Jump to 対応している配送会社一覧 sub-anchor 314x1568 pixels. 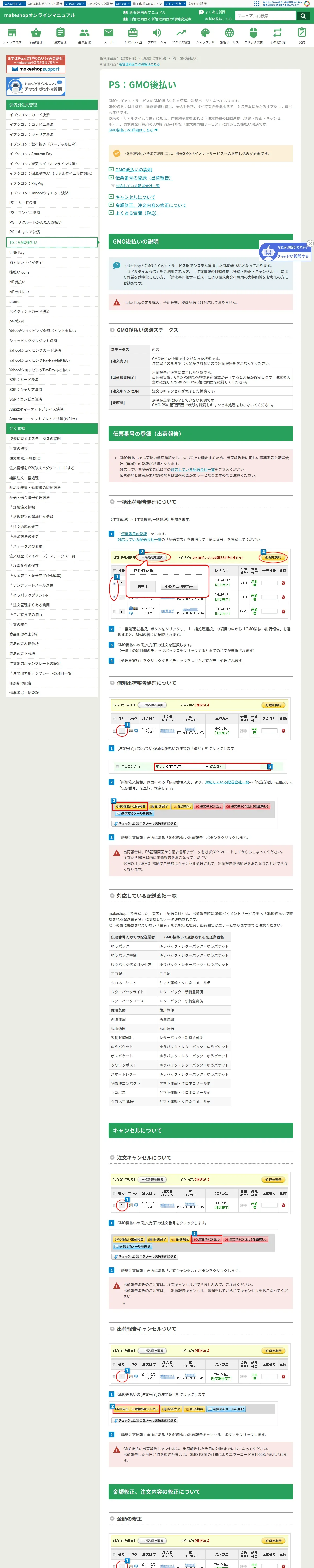pyautogui.click(x=138, y=186)
